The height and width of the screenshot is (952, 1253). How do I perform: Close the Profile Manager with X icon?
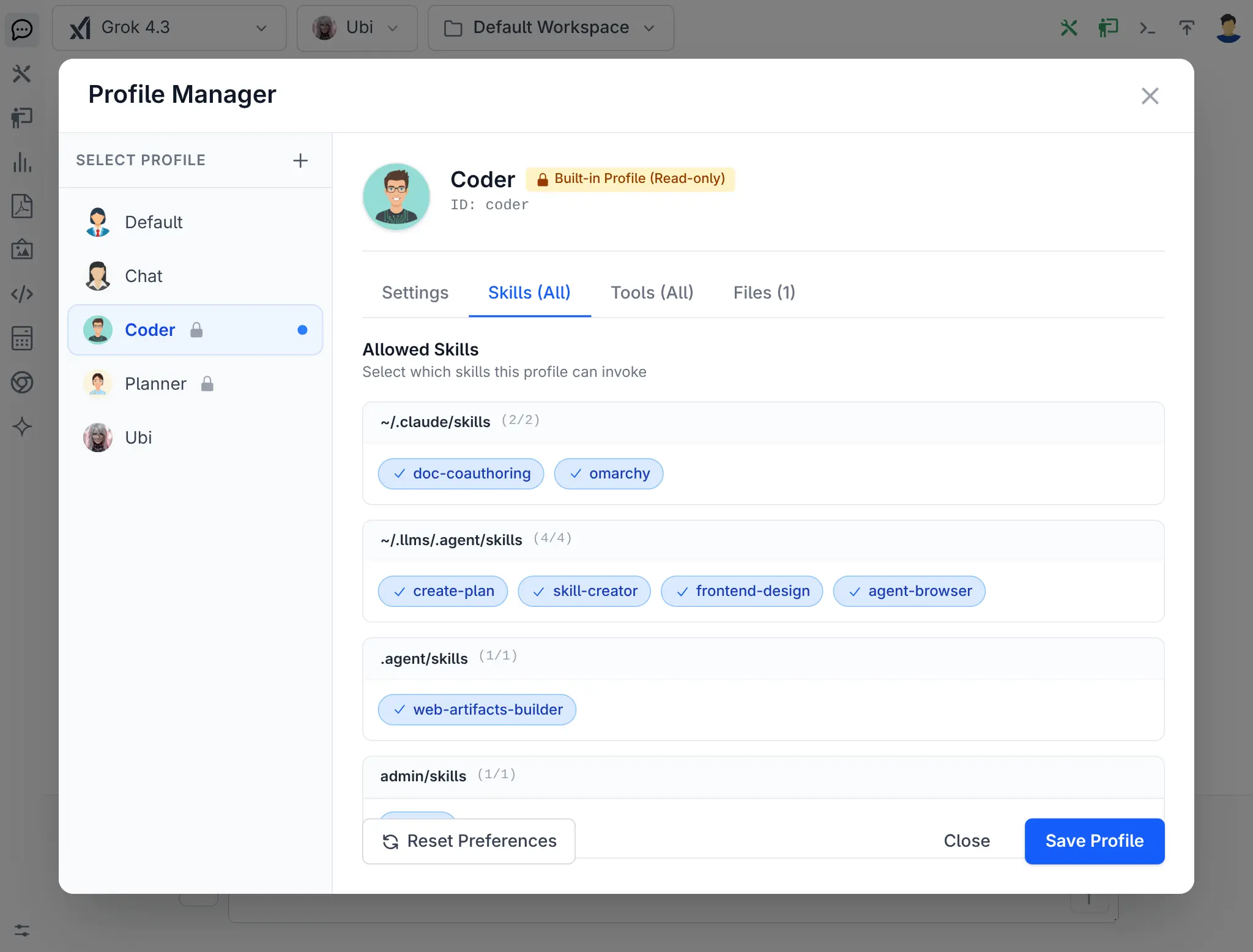pos(1150,96)
